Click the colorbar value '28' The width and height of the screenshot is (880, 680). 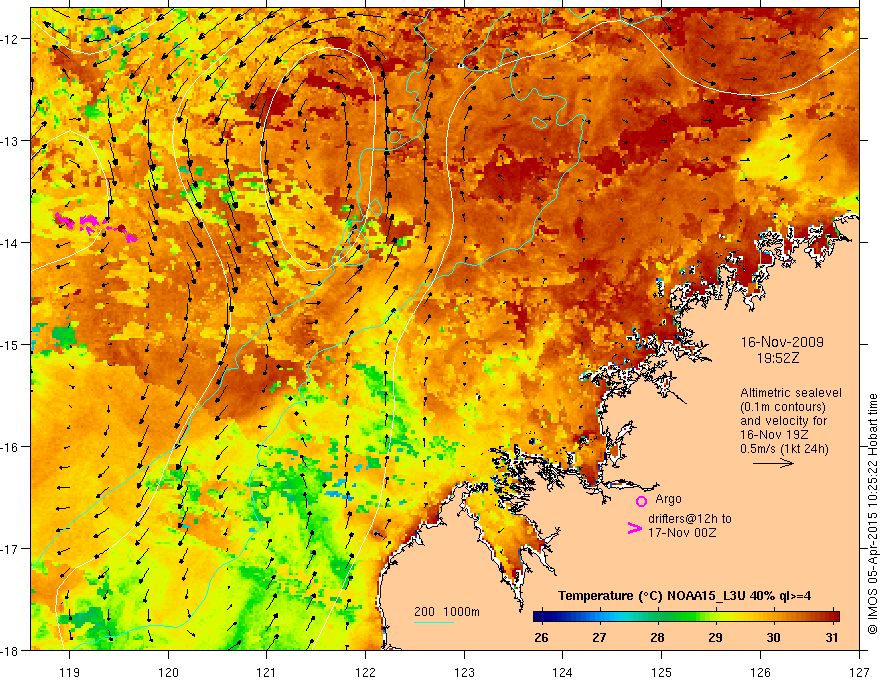[657, 637]
